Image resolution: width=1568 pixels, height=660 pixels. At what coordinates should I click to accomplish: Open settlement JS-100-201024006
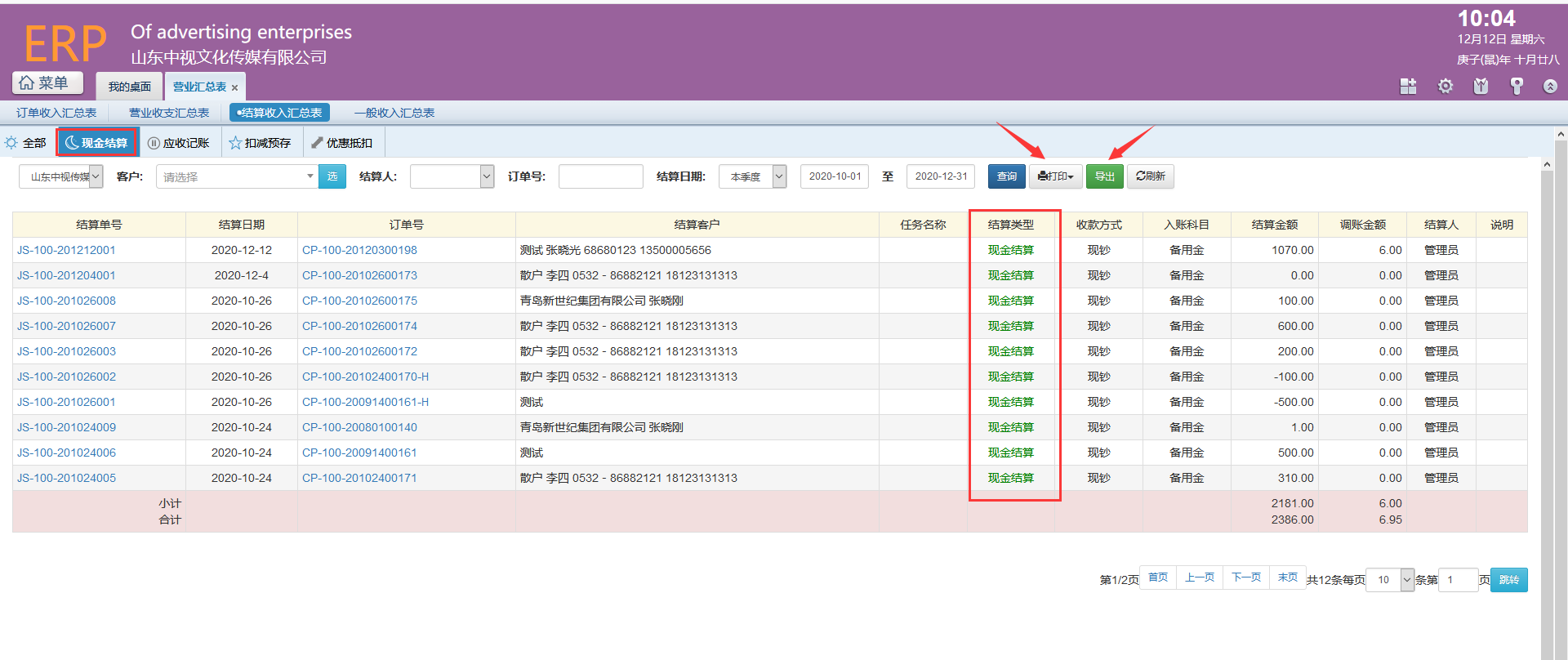pyautogui.click(x=66, y=453)
